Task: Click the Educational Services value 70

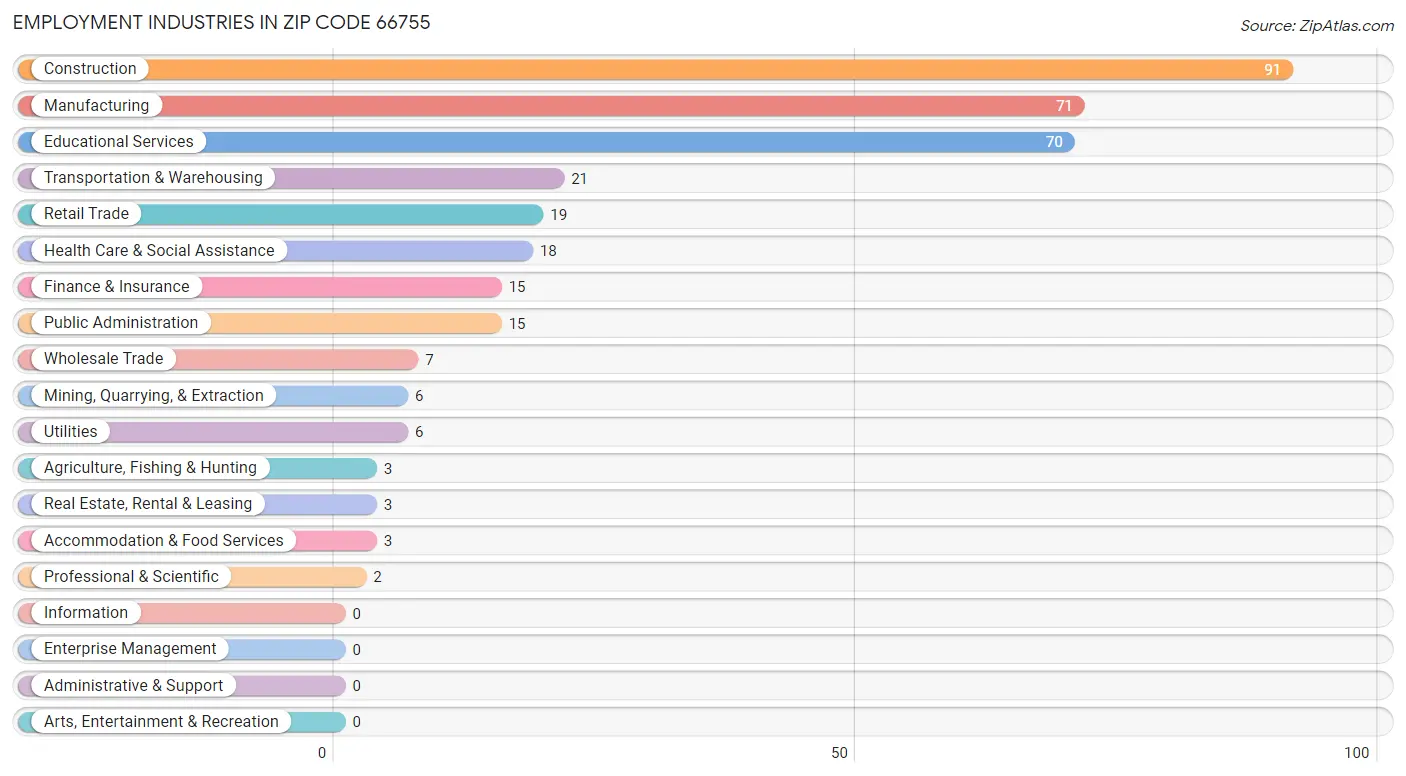Action: pos(1054,142)
